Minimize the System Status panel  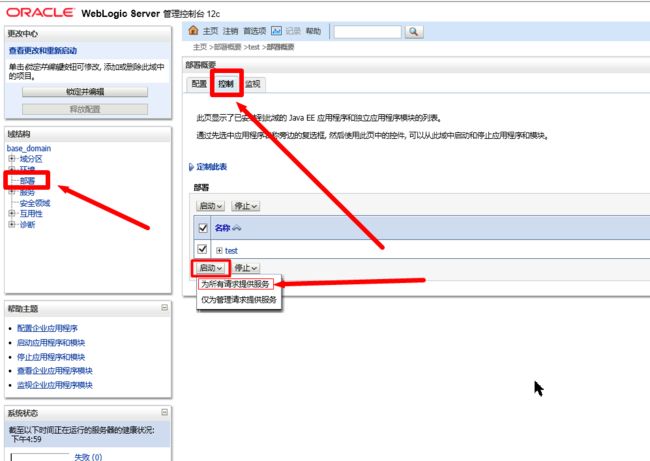pos(165,412)
